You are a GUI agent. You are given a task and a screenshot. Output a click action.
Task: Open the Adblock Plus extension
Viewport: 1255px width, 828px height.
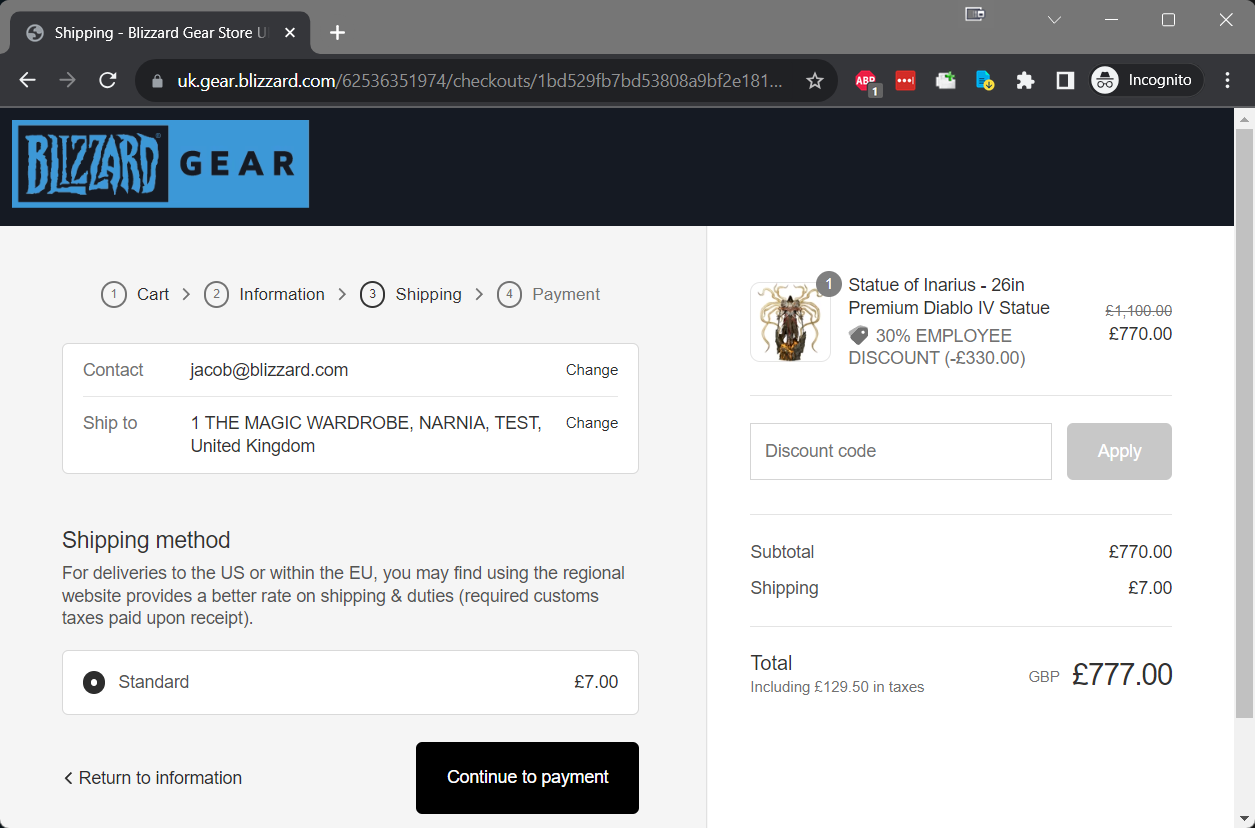pos(866,81)
